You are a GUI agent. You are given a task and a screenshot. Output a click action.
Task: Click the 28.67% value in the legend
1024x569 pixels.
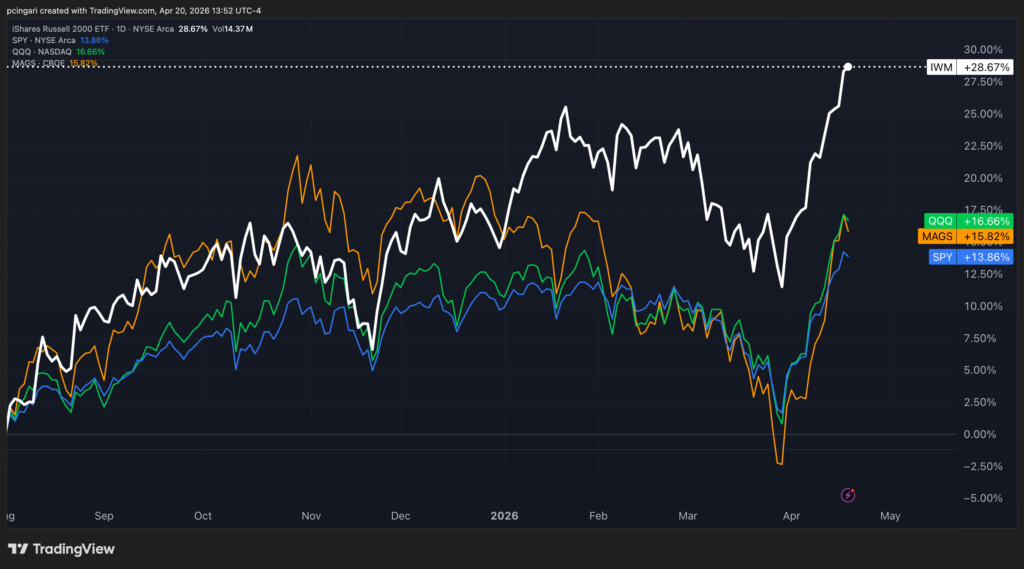pyautogui.click(x=193, y=29)
